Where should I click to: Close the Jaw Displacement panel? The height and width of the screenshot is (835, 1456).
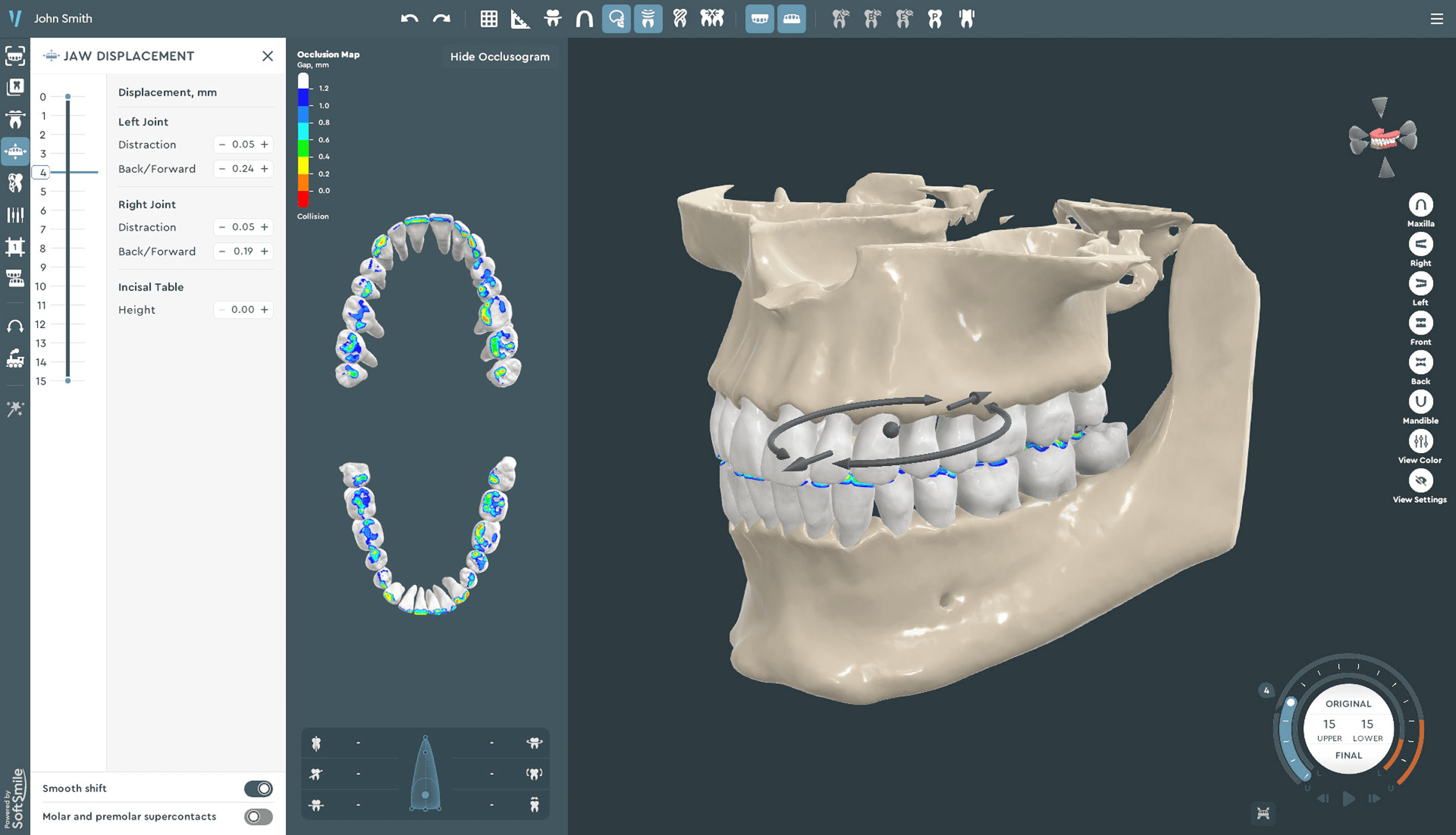tap(268, 56)
